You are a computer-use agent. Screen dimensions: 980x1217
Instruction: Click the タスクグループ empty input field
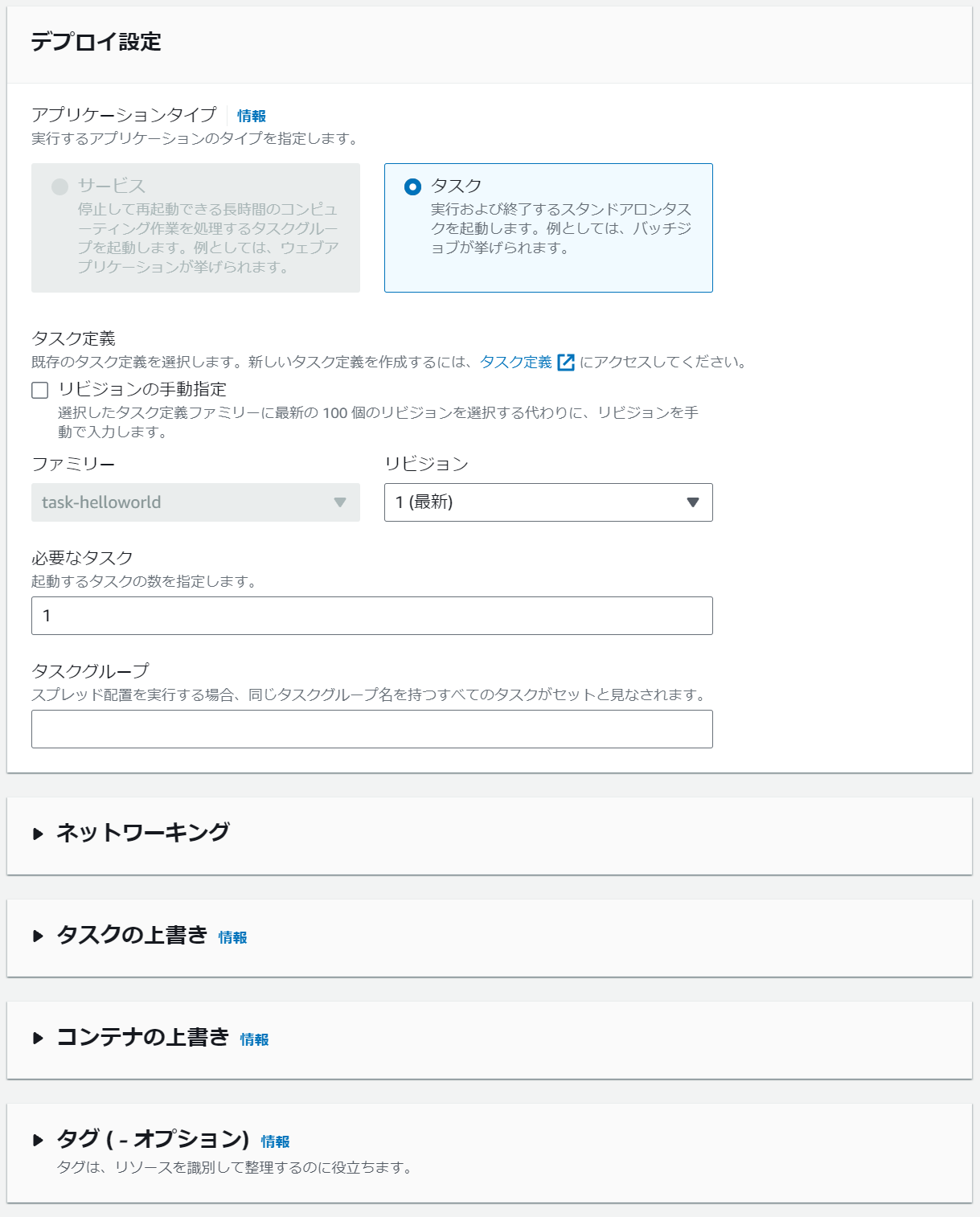[372, 729]
